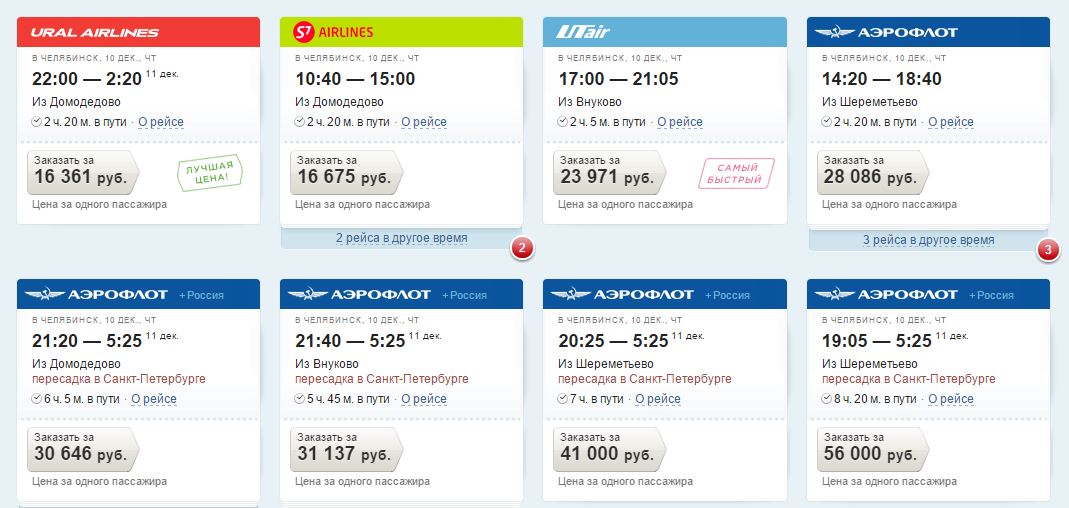Click the red badge with number 3
The image size is (1069, 508).
pos(1048,250)
